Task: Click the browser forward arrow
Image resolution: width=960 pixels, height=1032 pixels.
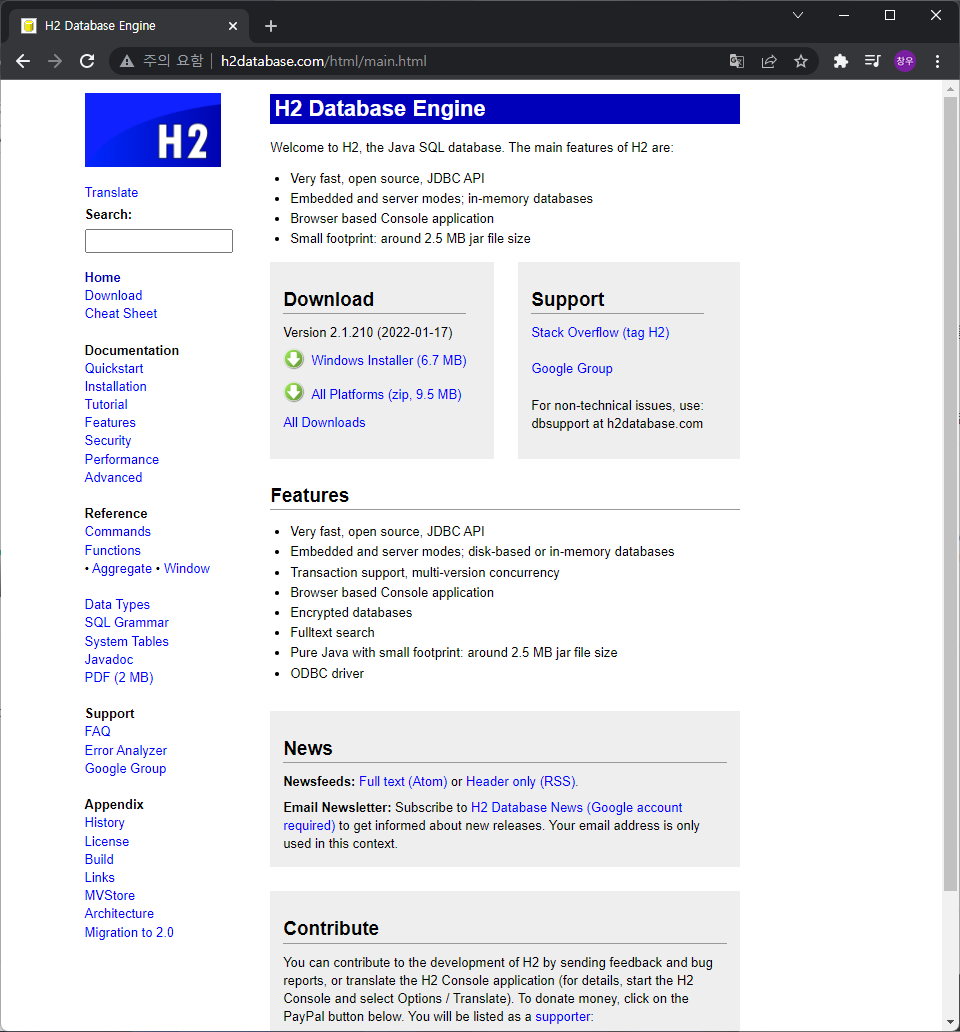Action: [55, 61]
